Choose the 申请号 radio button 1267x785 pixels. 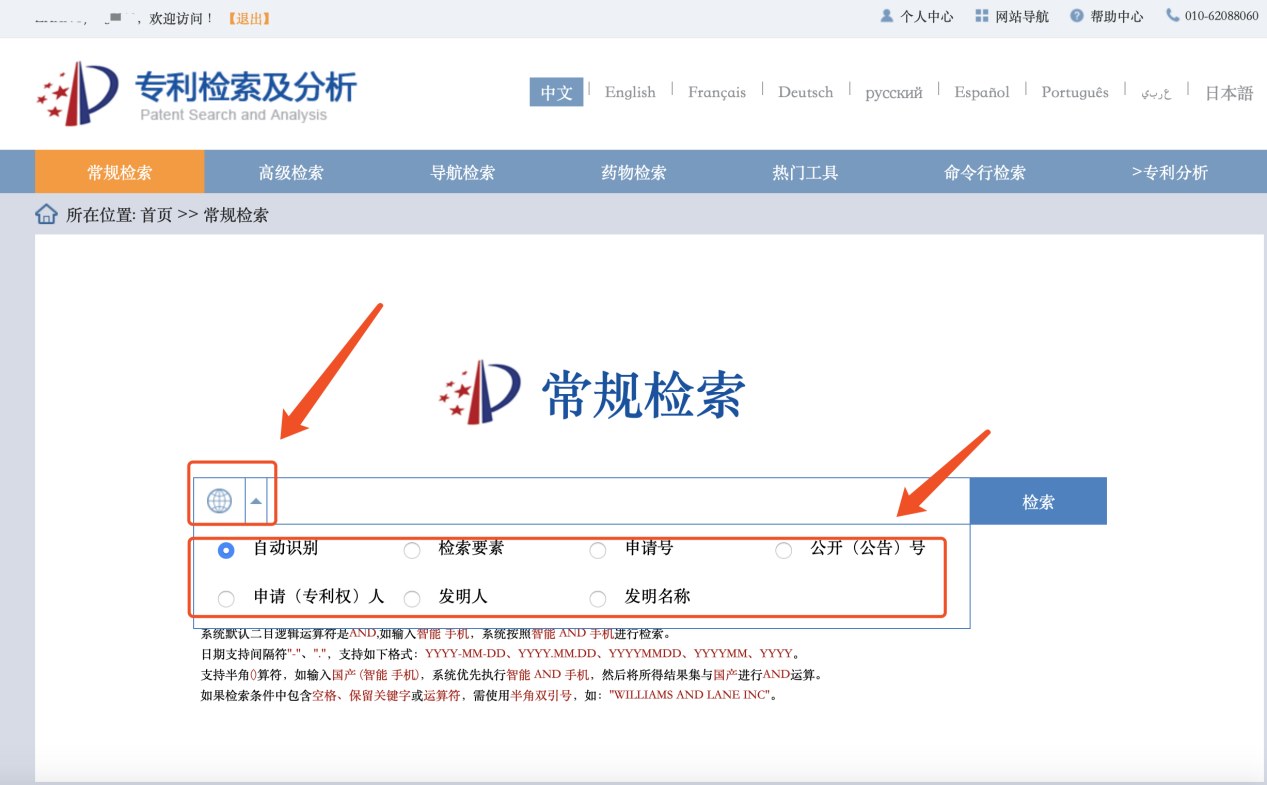coord(598,550)
